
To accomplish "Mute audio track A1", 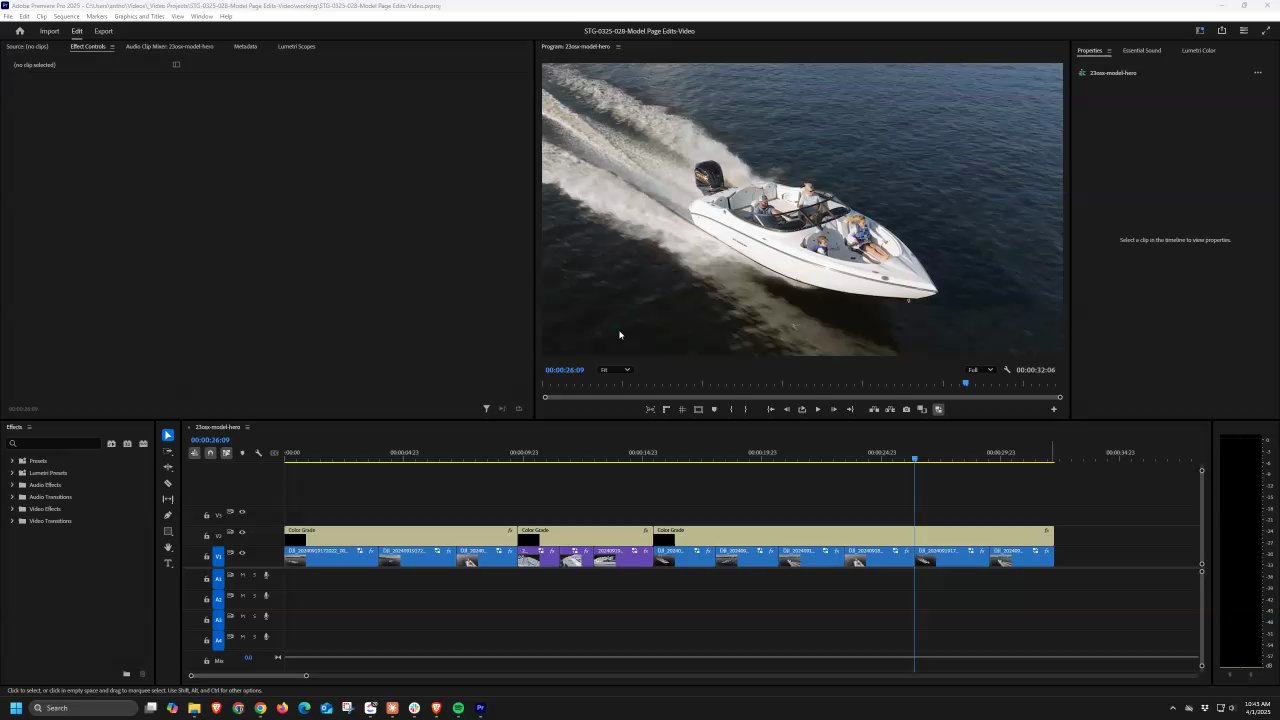I will point(242,575).
